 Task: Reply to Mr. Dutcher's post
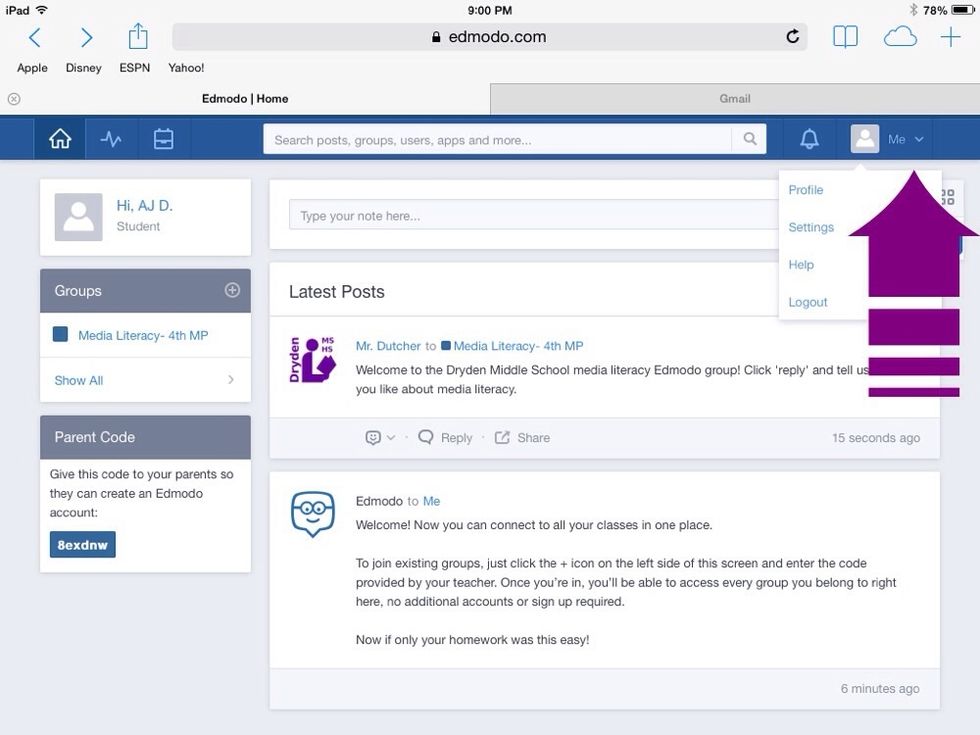tap(445, 438)
